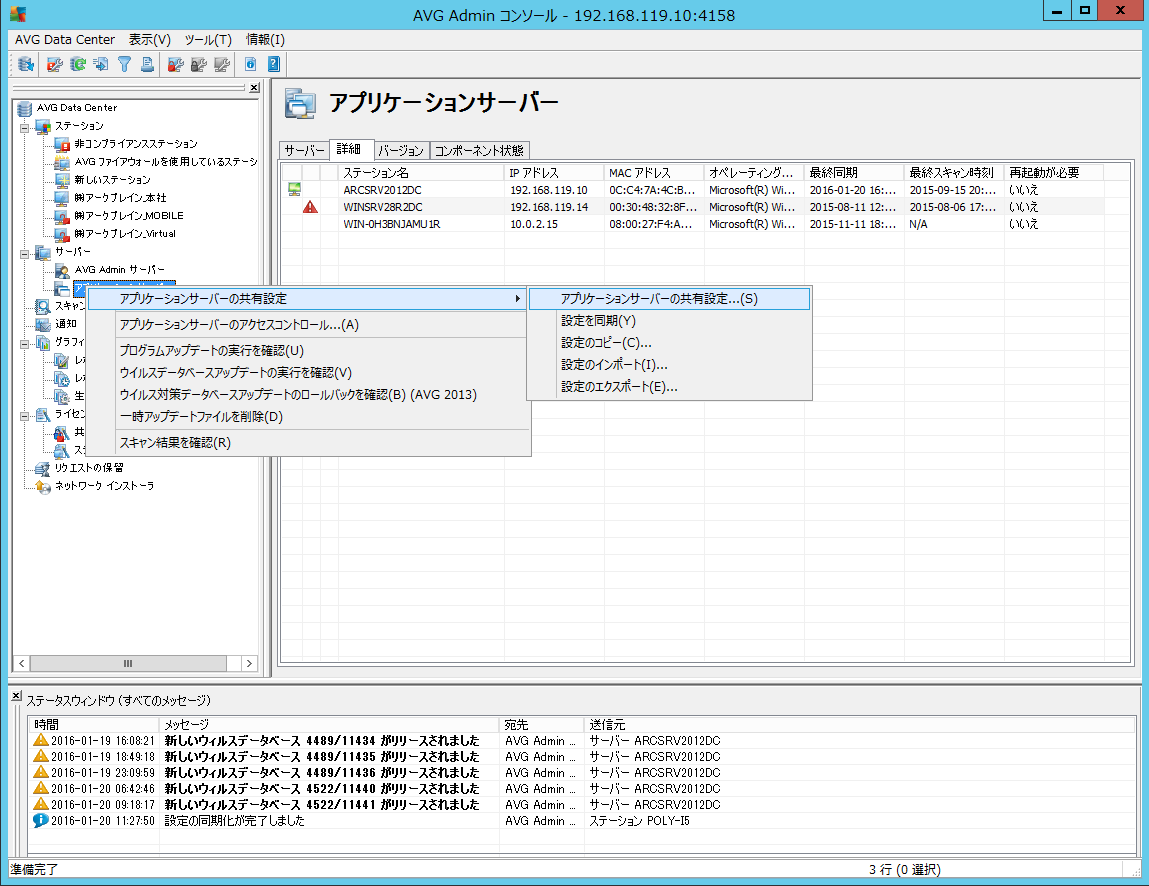Collapse the ステーション tree node
This screenshot has height=886, width=1149.
point(24,128)
